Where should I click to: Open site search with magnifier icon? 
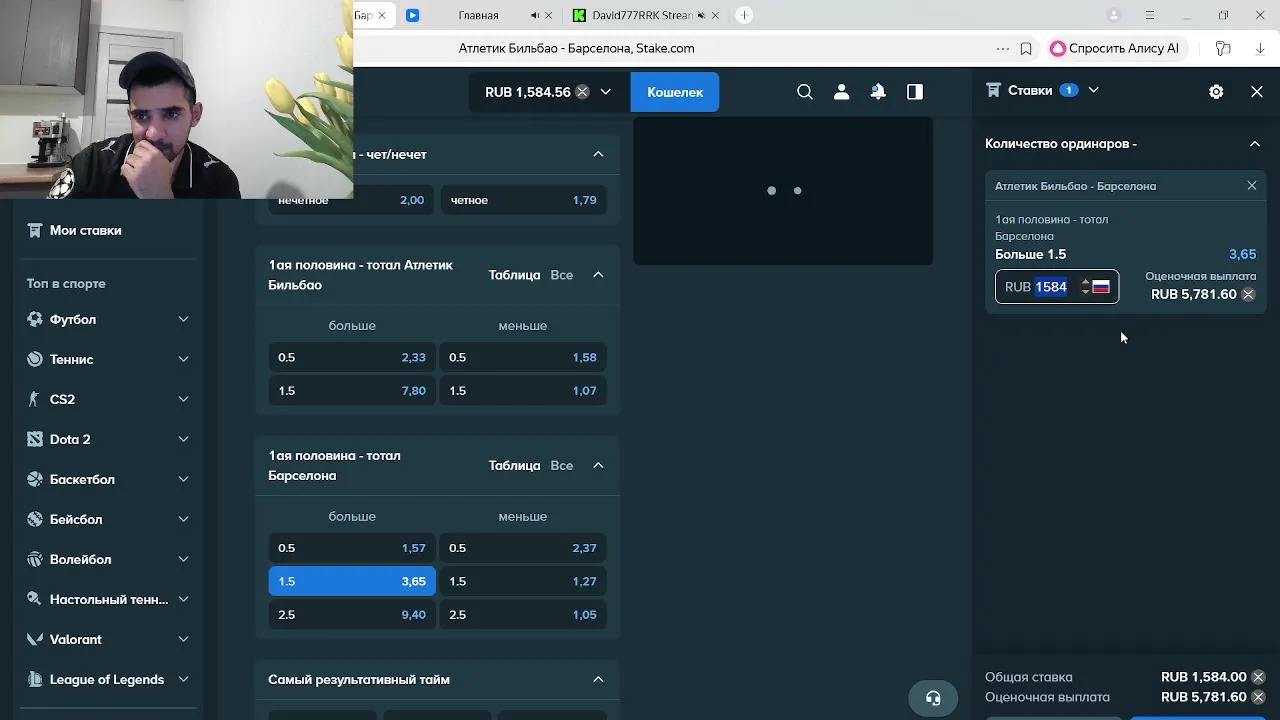[805, 92]
